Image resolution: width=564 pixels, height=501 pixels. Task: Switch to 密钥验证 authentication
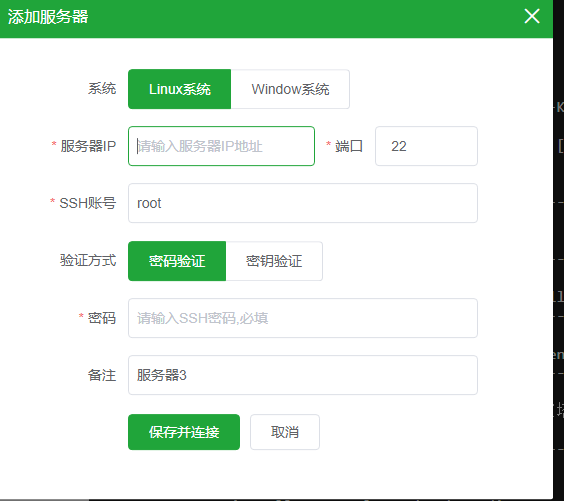click(x=274, y=261)
